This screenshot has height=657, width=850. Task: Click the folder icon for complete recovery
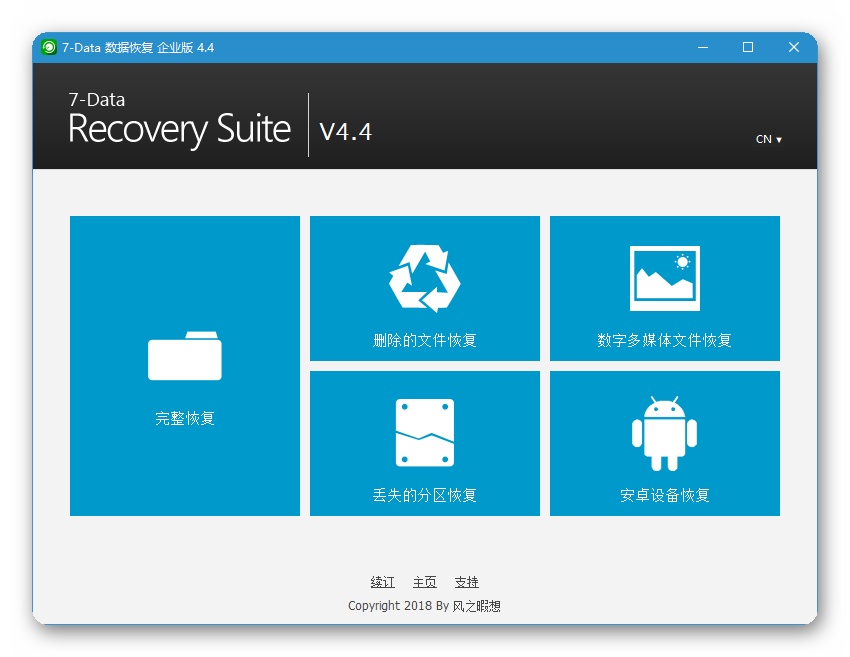(x=185, y=356)
